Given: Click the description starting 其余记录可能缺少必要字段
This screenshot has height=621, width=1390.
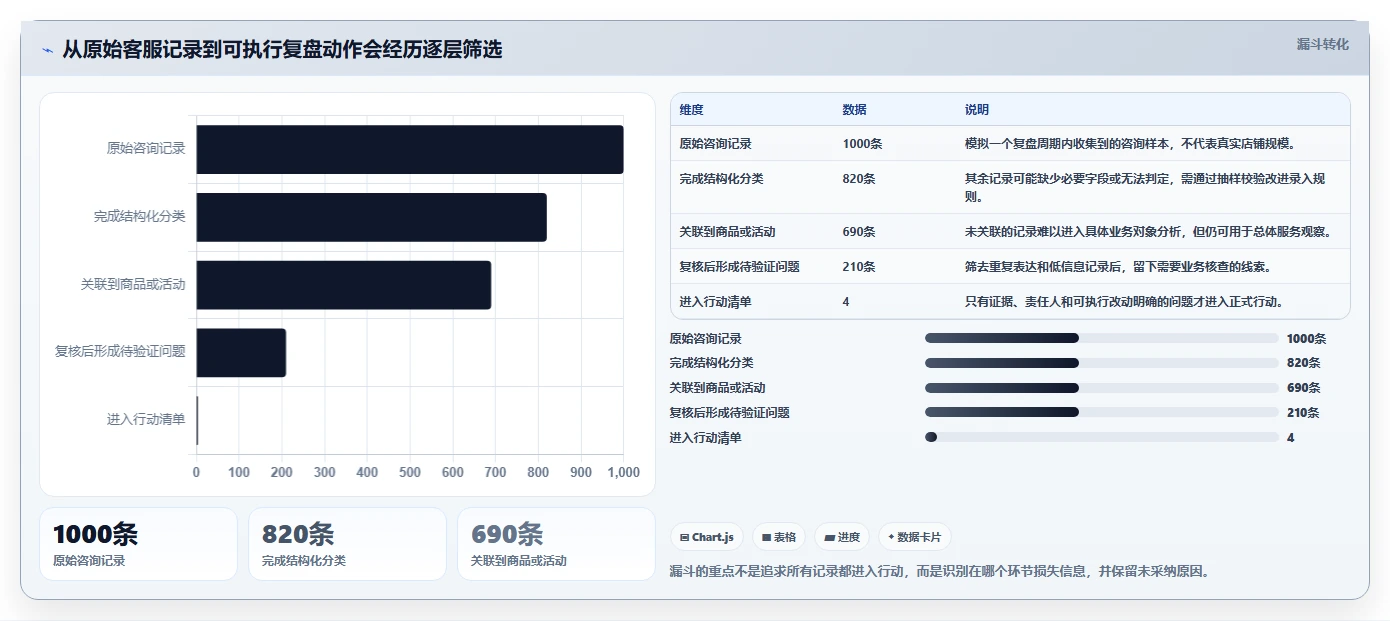Looking at the screenshot, I should click(x=1145, y=188).
